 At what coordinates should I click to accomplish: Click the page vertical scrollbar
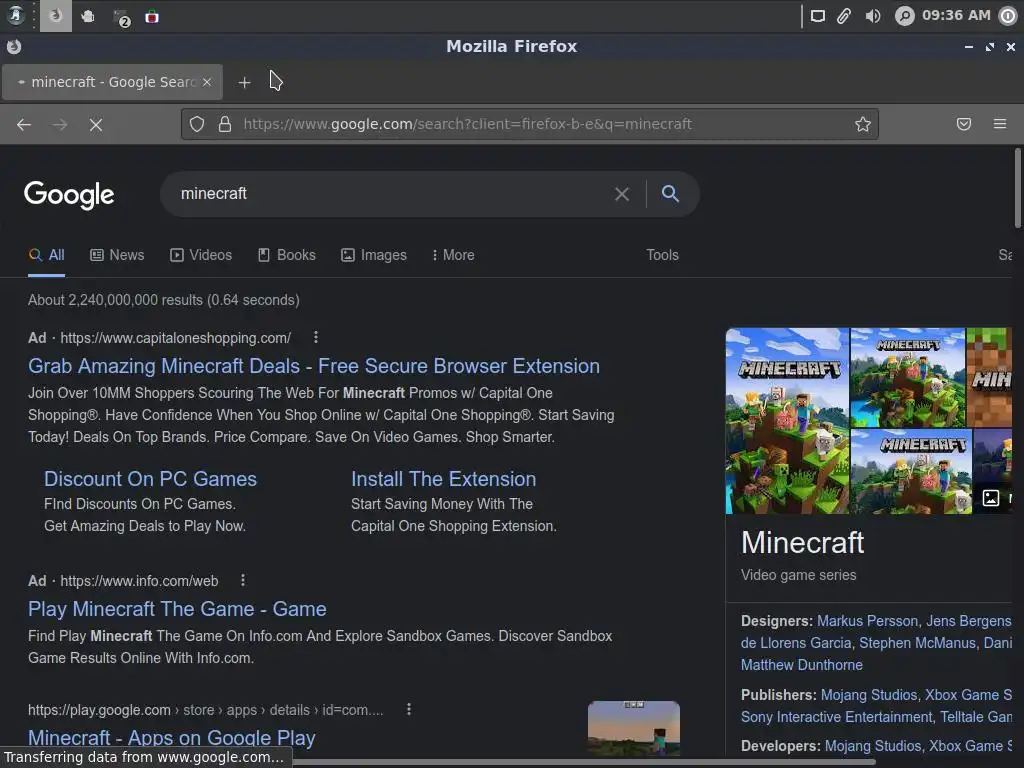pos(1017,189)
